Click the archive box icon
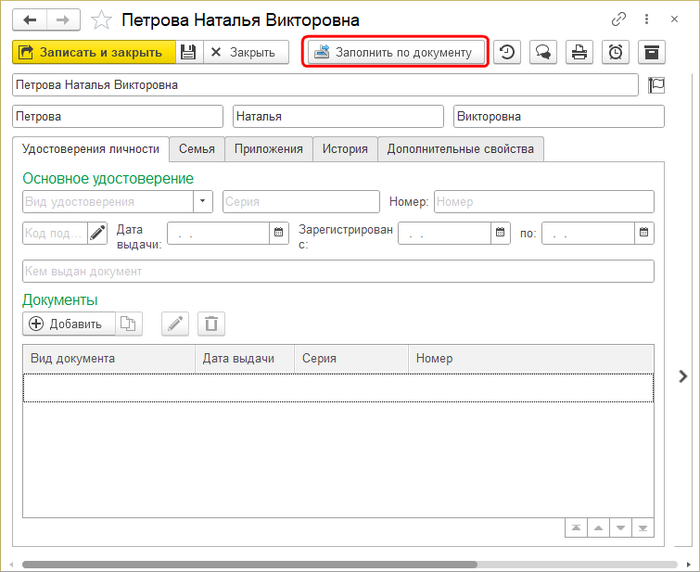Screen dimensions: 700x572 click(652, 52)
